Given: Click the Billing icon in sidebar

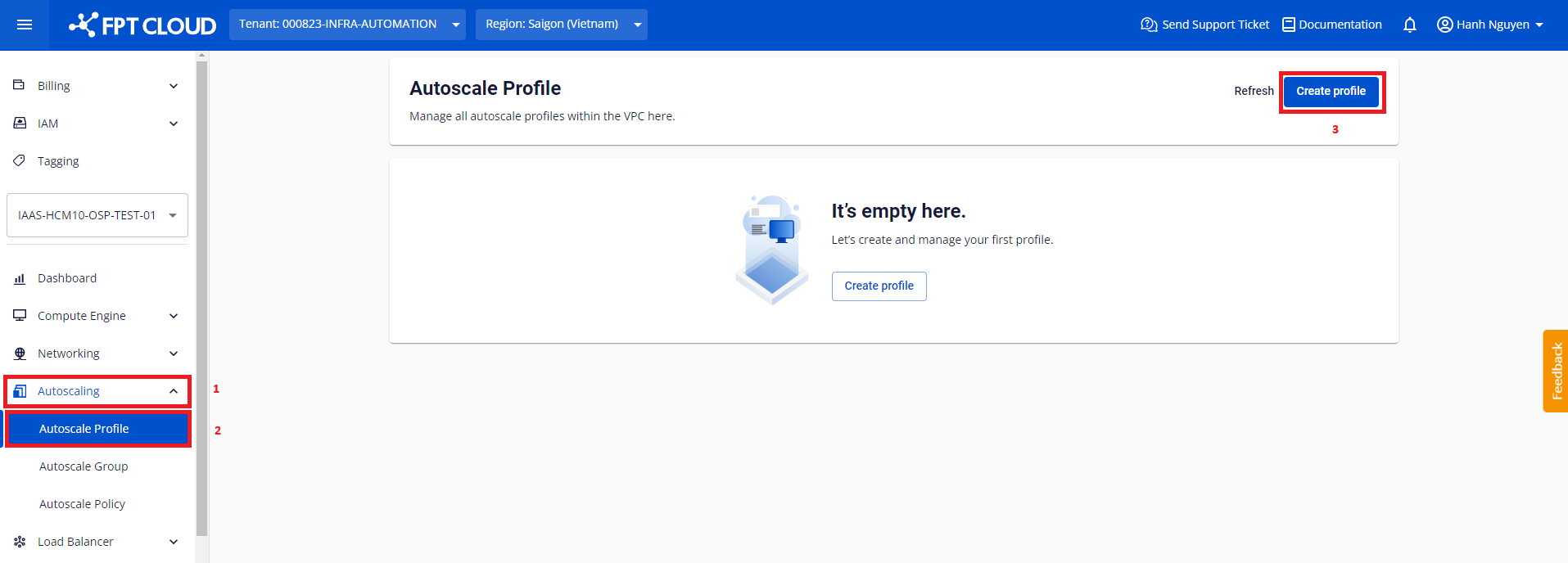Looking at the screenshot, I should tap(20, 85).
